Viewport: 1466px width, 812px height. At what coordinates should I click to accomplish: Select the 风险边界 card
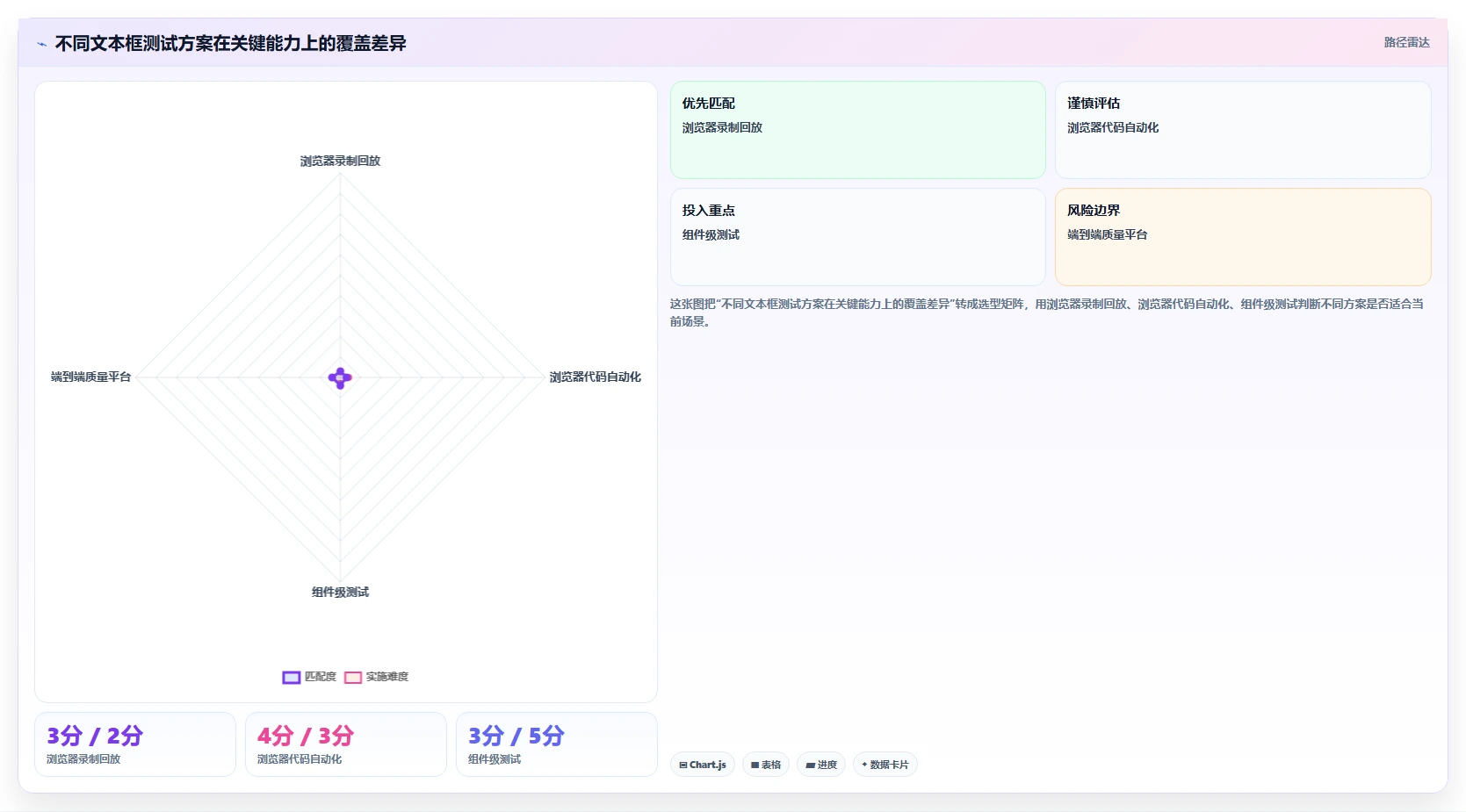[x=1243, y=237]
